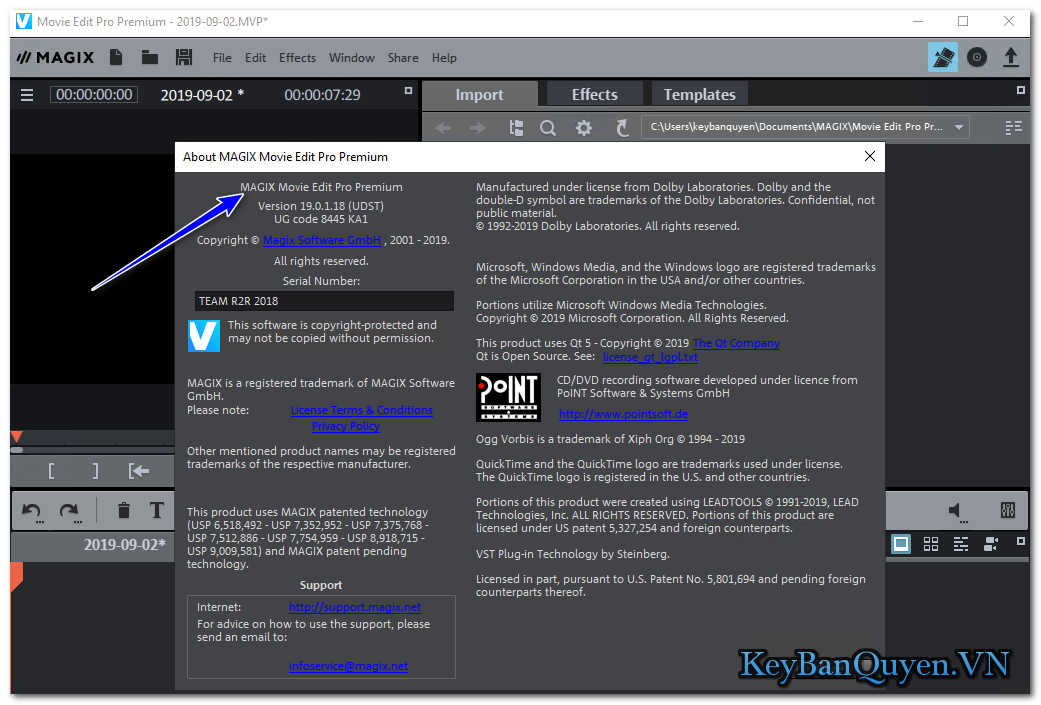This screenshot has height=705, width=1041.
Task: Open the Privacy Policy link
Action: (x=346, y=426)
